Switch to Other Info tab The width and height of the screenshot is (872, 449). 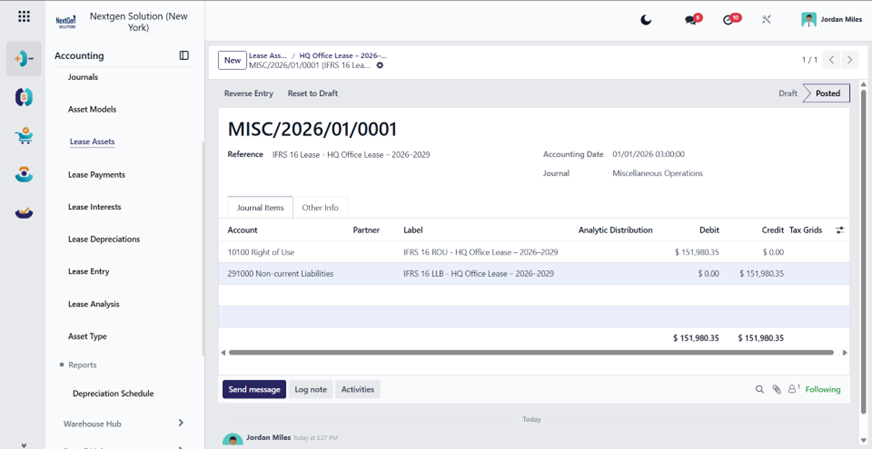[320, 208]
